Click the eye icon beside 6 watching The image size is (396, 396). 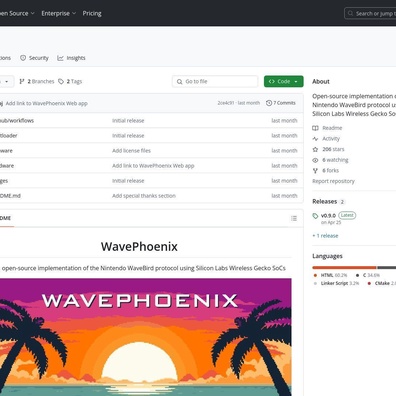[315, 160]
